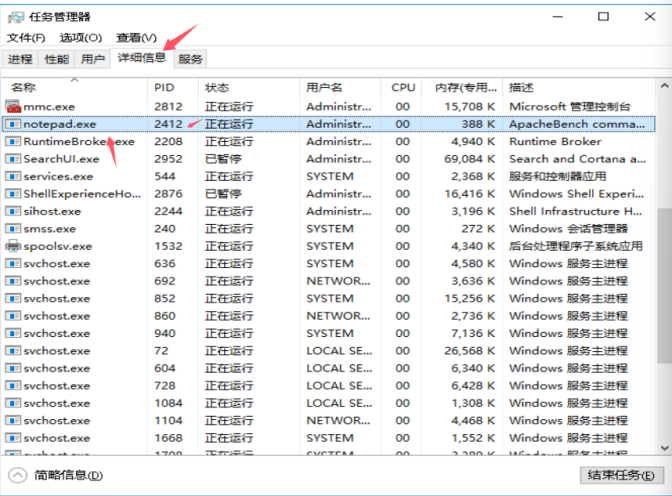This screenshot has height=496, width=672.
Task: Open the 文件(F) menu
Action: click(x=26, y=38)
